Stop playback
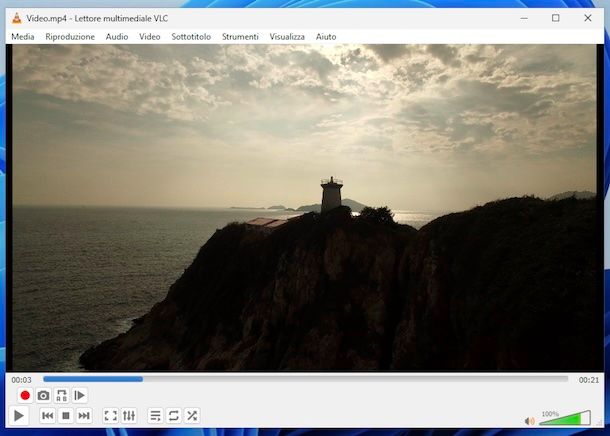The height and width of the screenshot is (436, 610). click(x=66, y=416)
